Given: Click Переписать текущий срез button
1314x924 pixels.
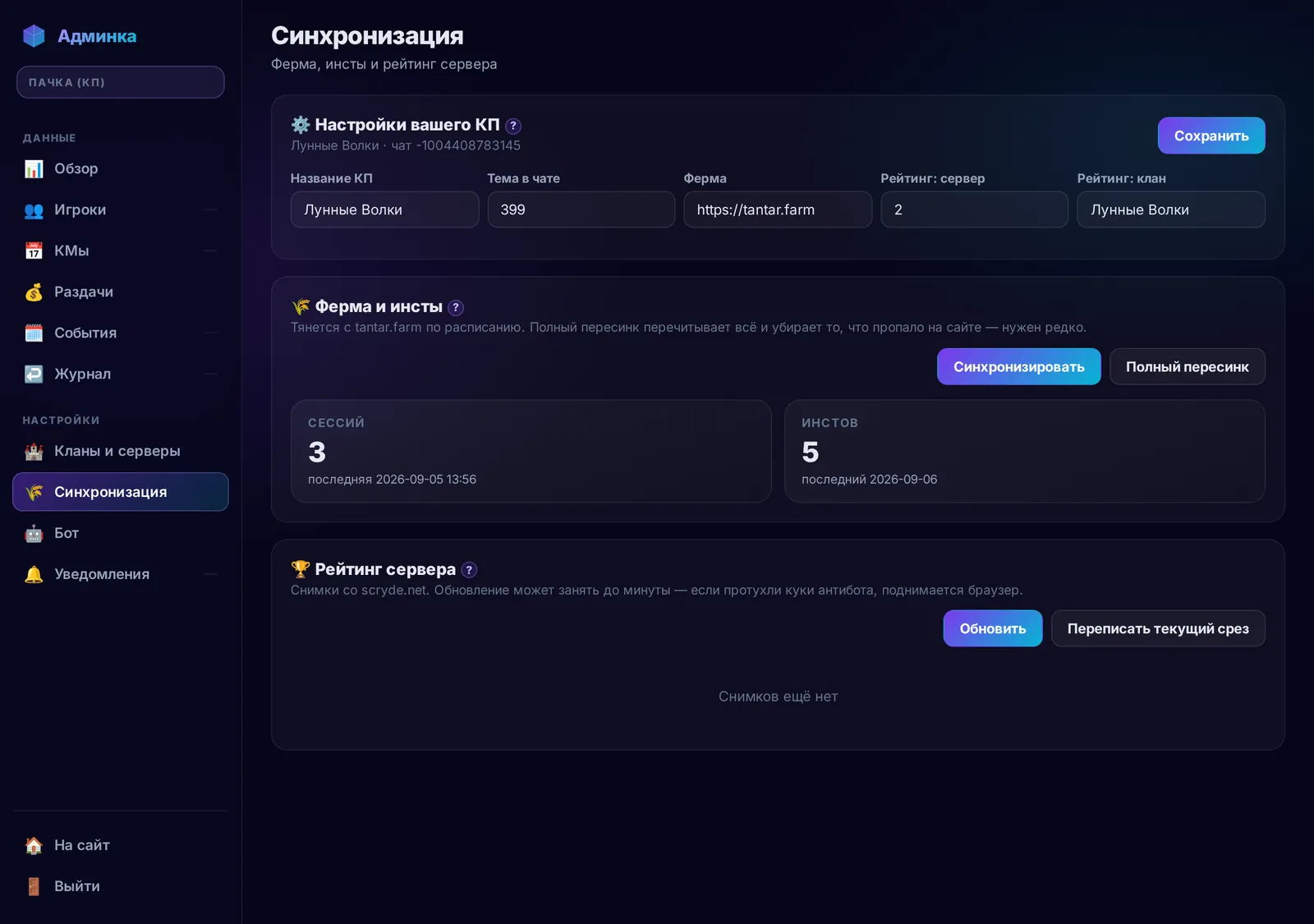Looking at the screenshot, I should coord(1158,628).
